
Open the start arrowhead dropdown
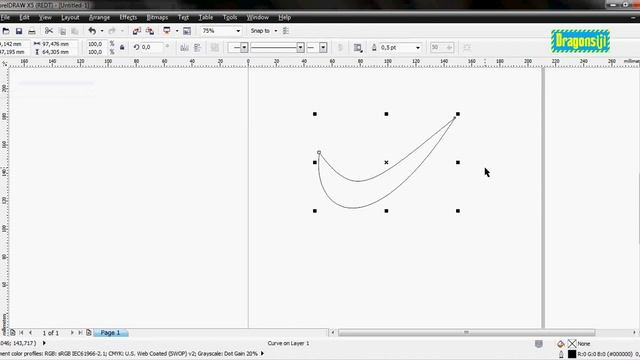[x=244, y=48]
